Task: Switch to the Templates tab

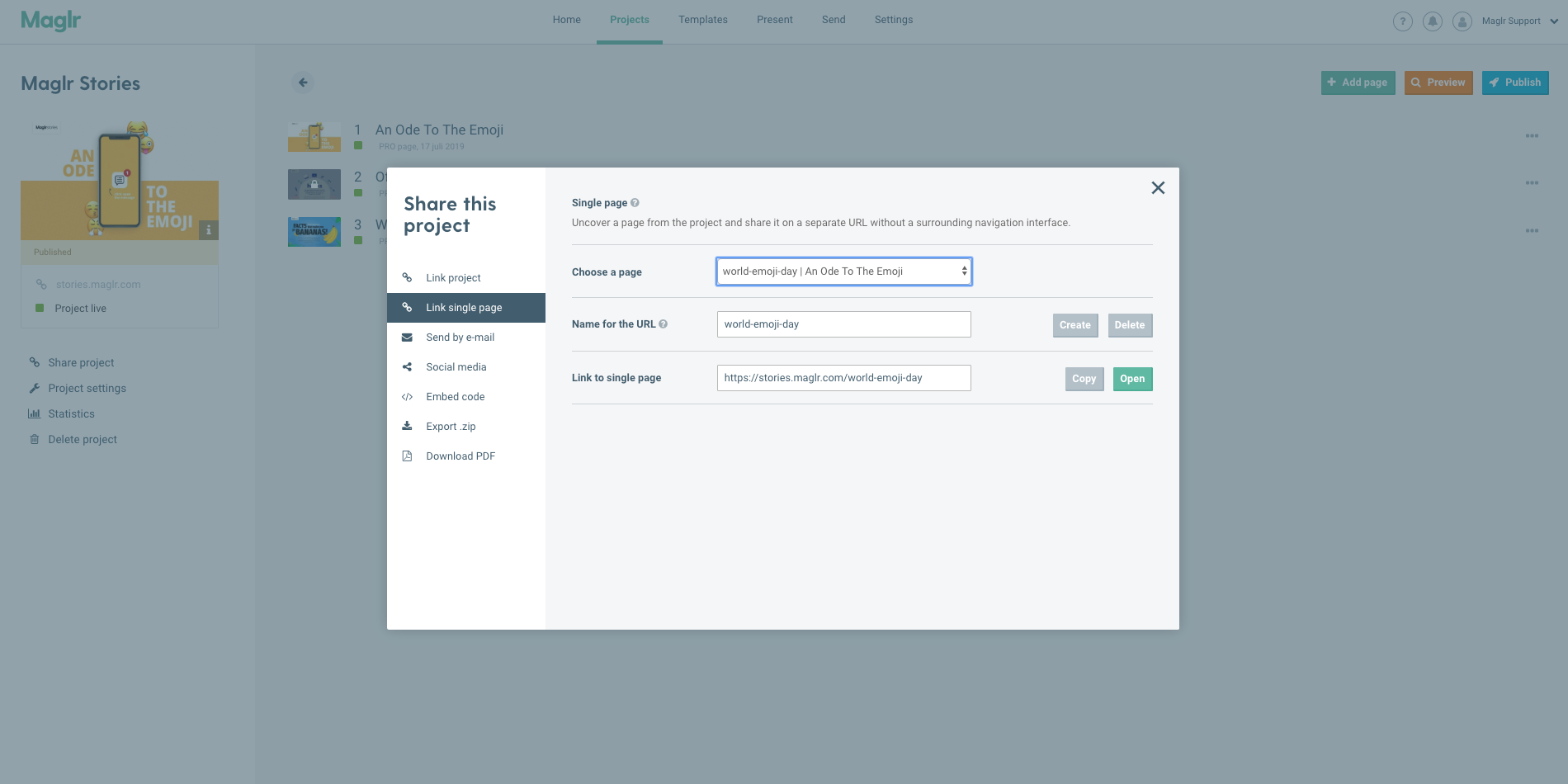Action: click(702, 19)
